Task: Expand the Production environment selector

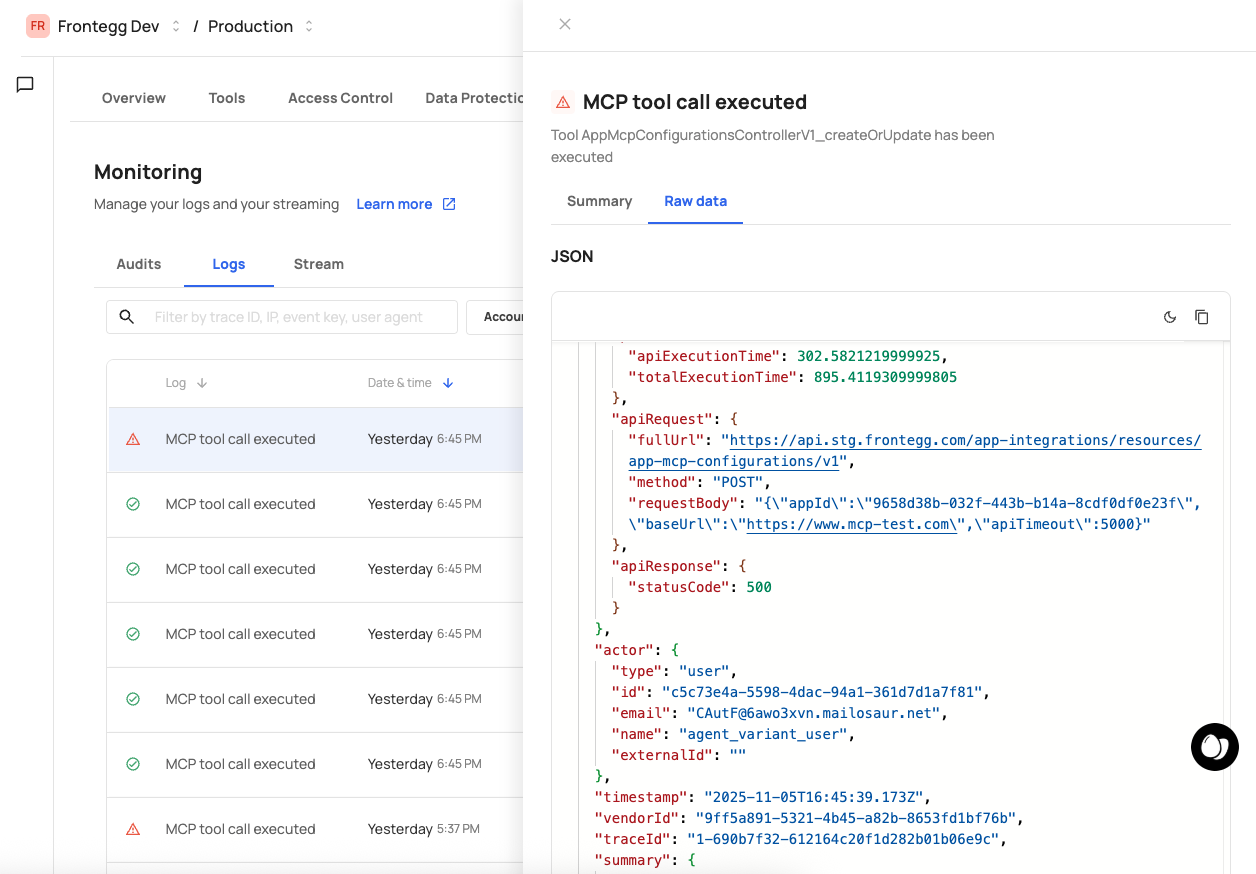Action: (x=309, y=26)
